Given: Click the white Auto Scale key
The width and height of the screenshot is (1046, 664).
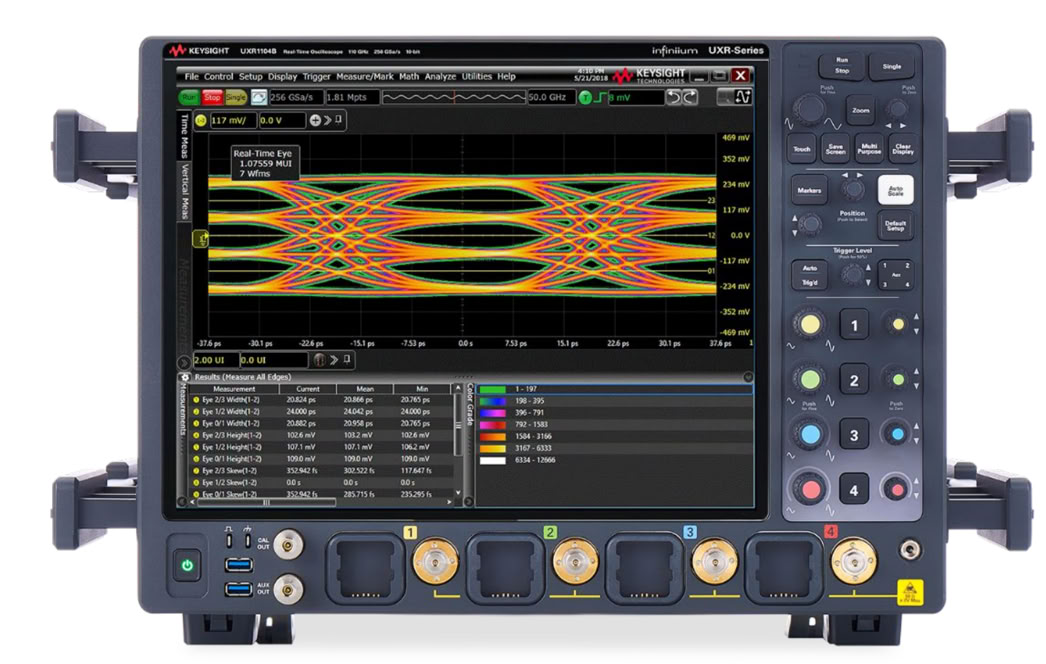Looking at the screenshot, I should coord(895,191).
